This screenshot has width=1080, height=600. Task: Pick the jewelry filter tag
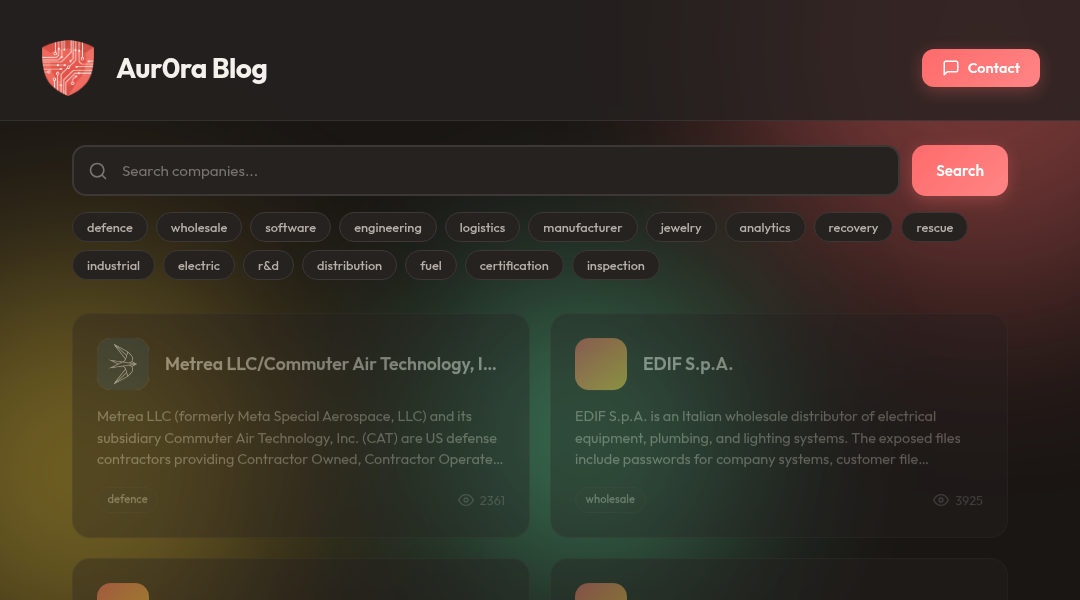coord(681,227)
